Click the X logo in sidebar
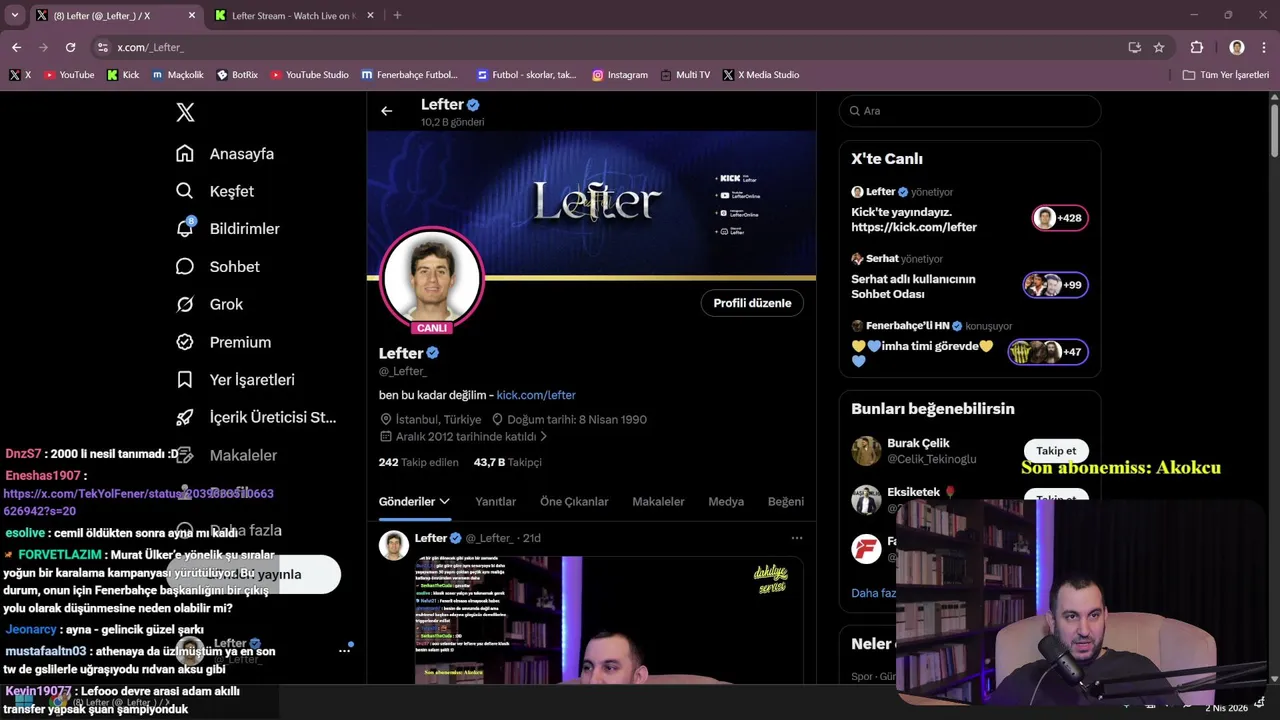 tap(185, 112)
